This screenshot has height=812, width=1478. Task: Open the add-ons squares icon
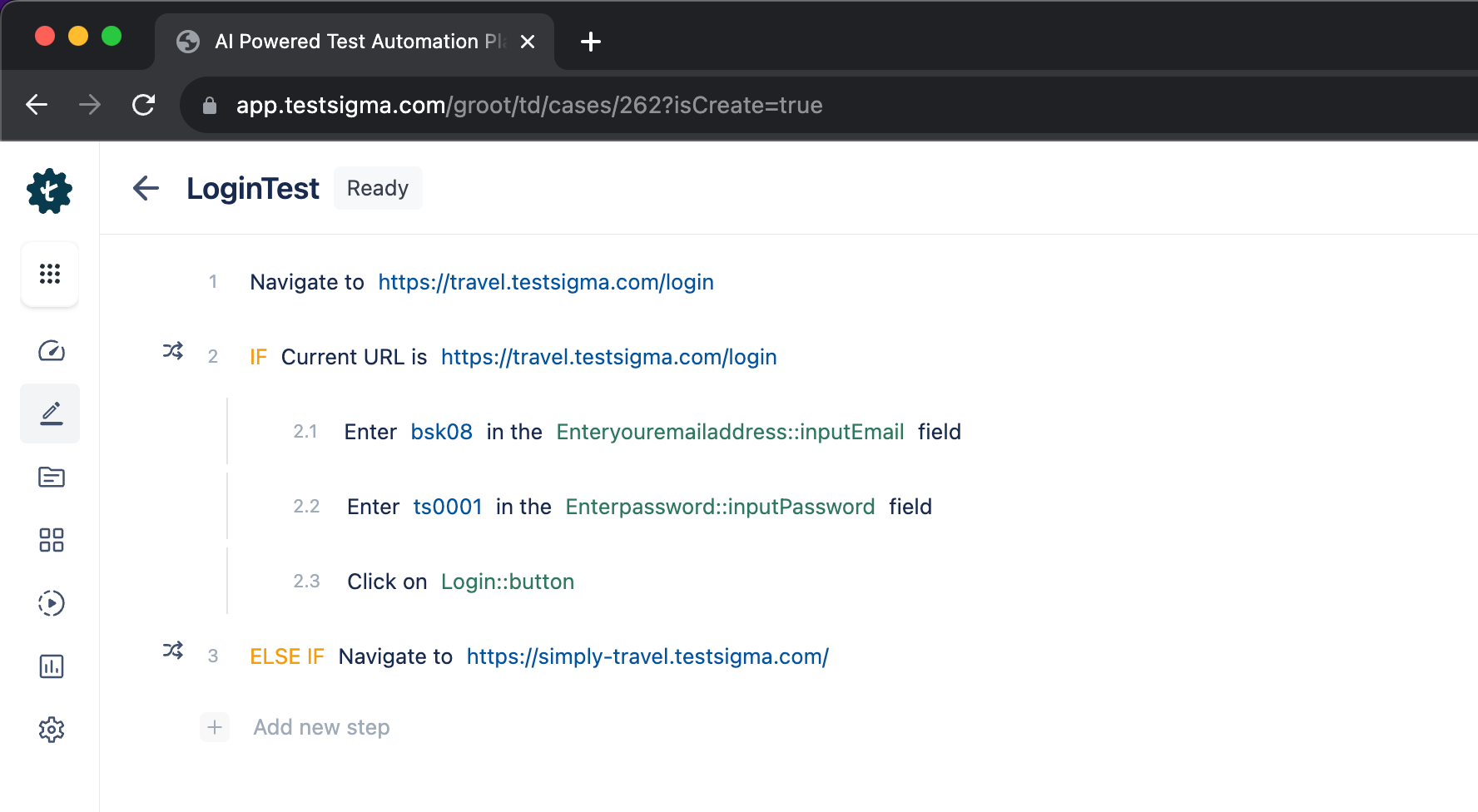(52, 540)
